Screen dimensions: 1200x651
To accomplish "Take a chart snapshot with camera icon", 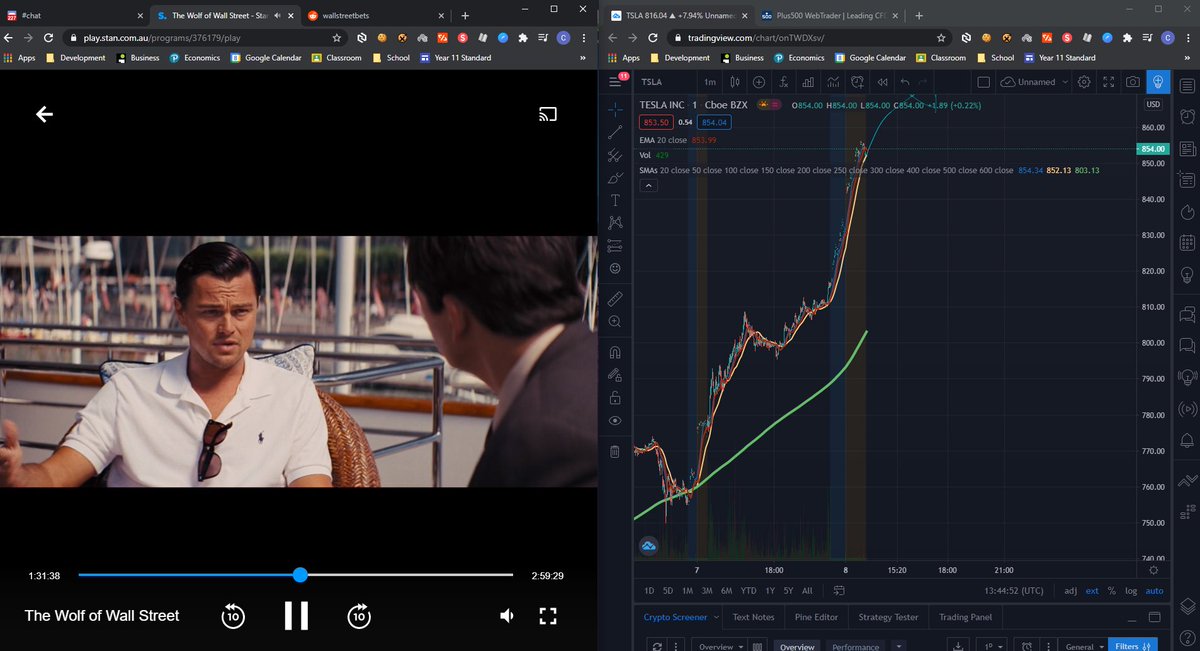I will (1132, 82).
